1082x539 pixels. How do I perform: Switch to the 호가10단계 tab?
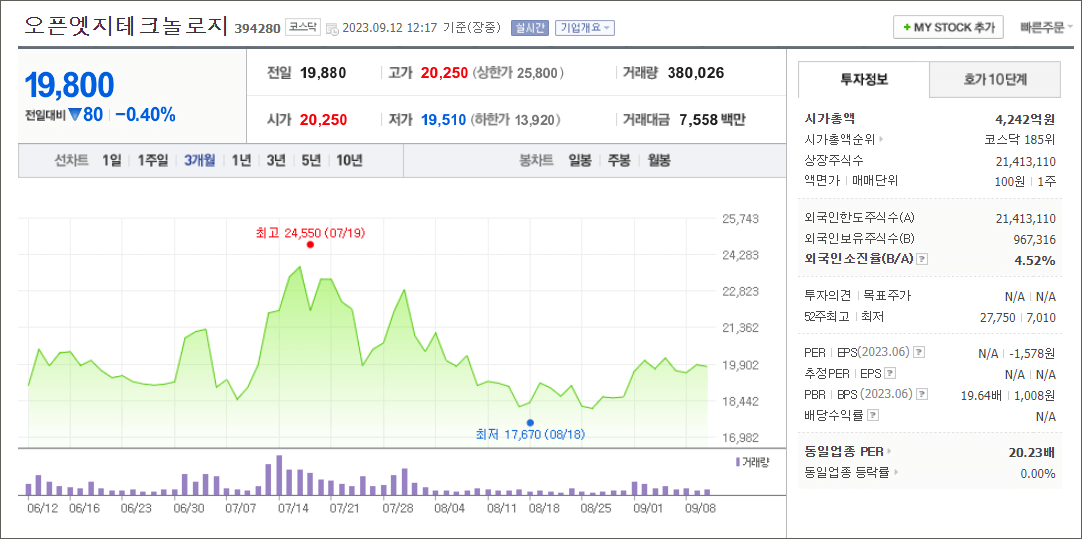995,79
